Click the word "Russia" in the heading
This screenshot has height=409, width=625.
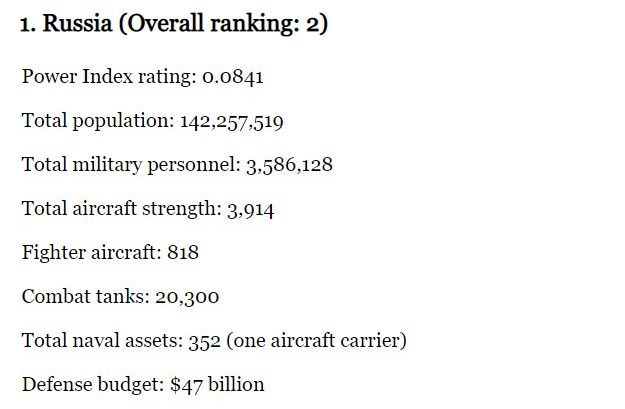click(76, 24)
